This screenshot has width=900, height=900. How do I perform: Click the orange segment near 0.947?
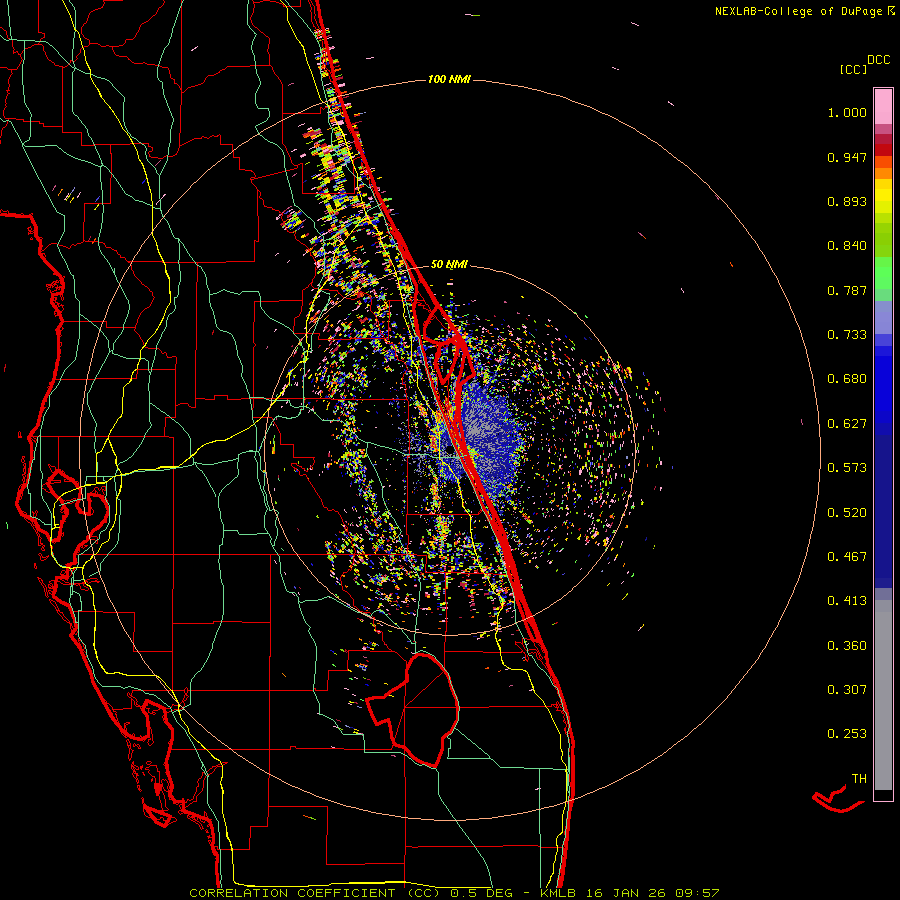coord(883,162)
